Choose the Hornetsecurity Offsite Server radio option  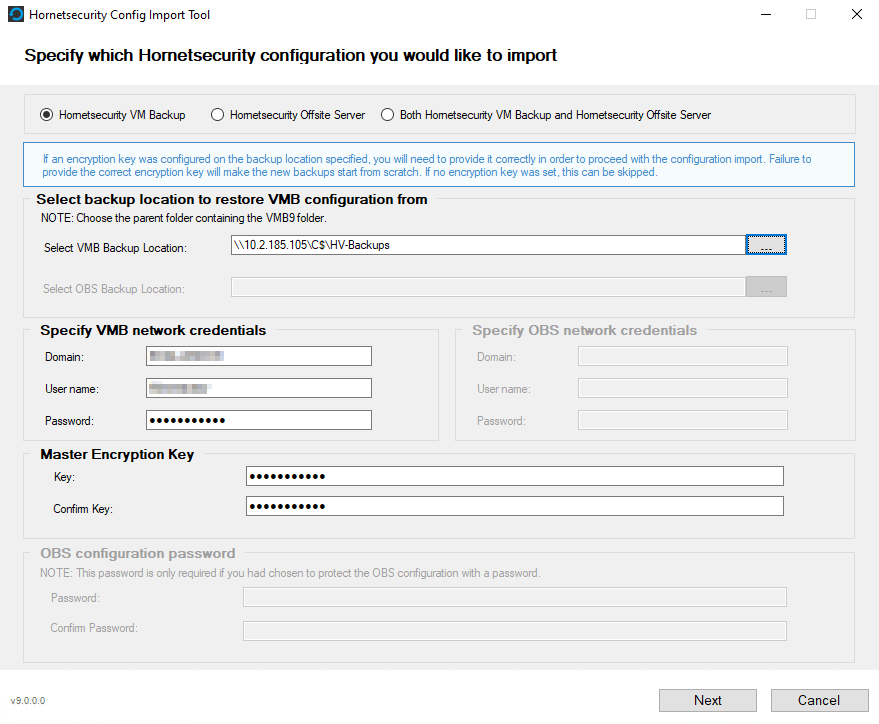click(217, 115)
